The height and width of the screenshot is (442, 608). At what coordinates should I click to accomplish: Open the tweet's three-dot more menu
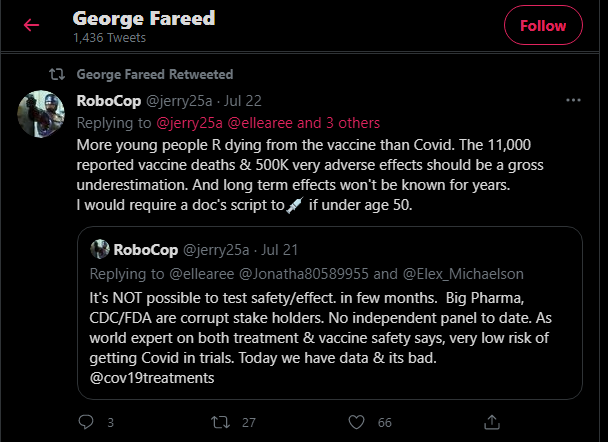[573, 101]
